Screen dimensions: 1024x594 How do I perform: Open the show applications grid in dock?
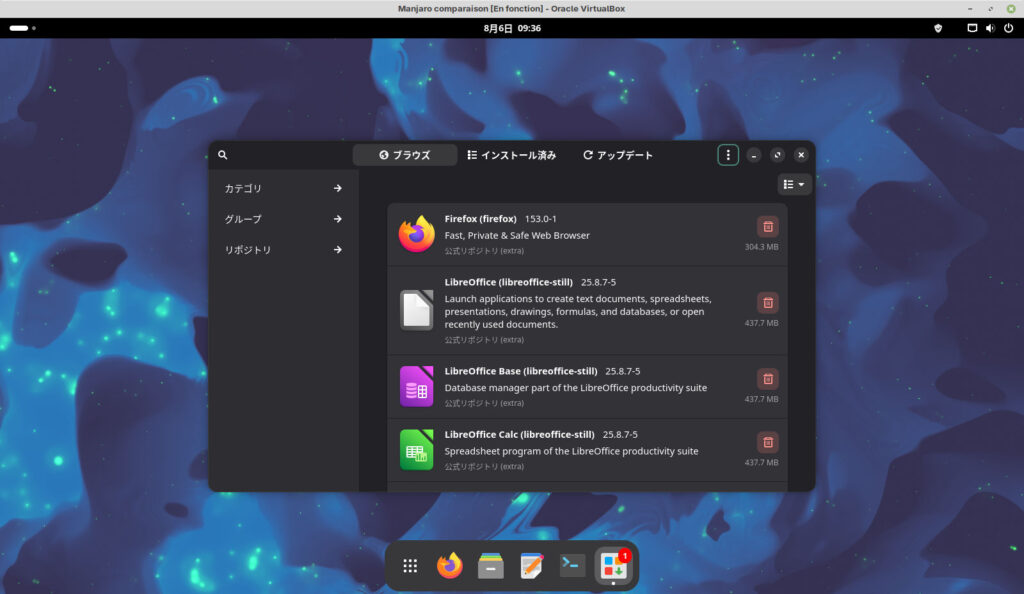409,566
